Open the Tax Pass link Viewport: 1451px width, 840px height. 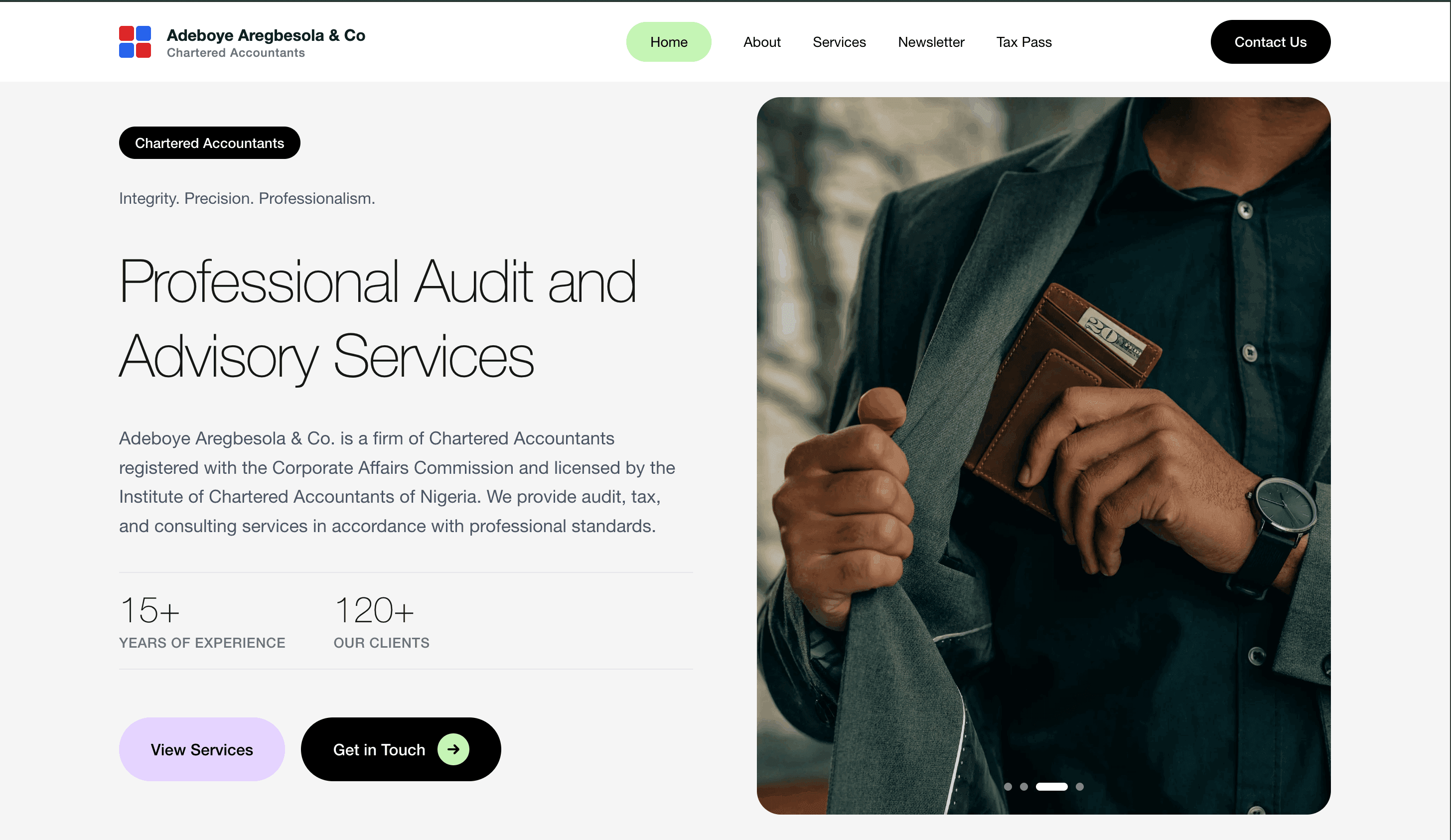1024,42
